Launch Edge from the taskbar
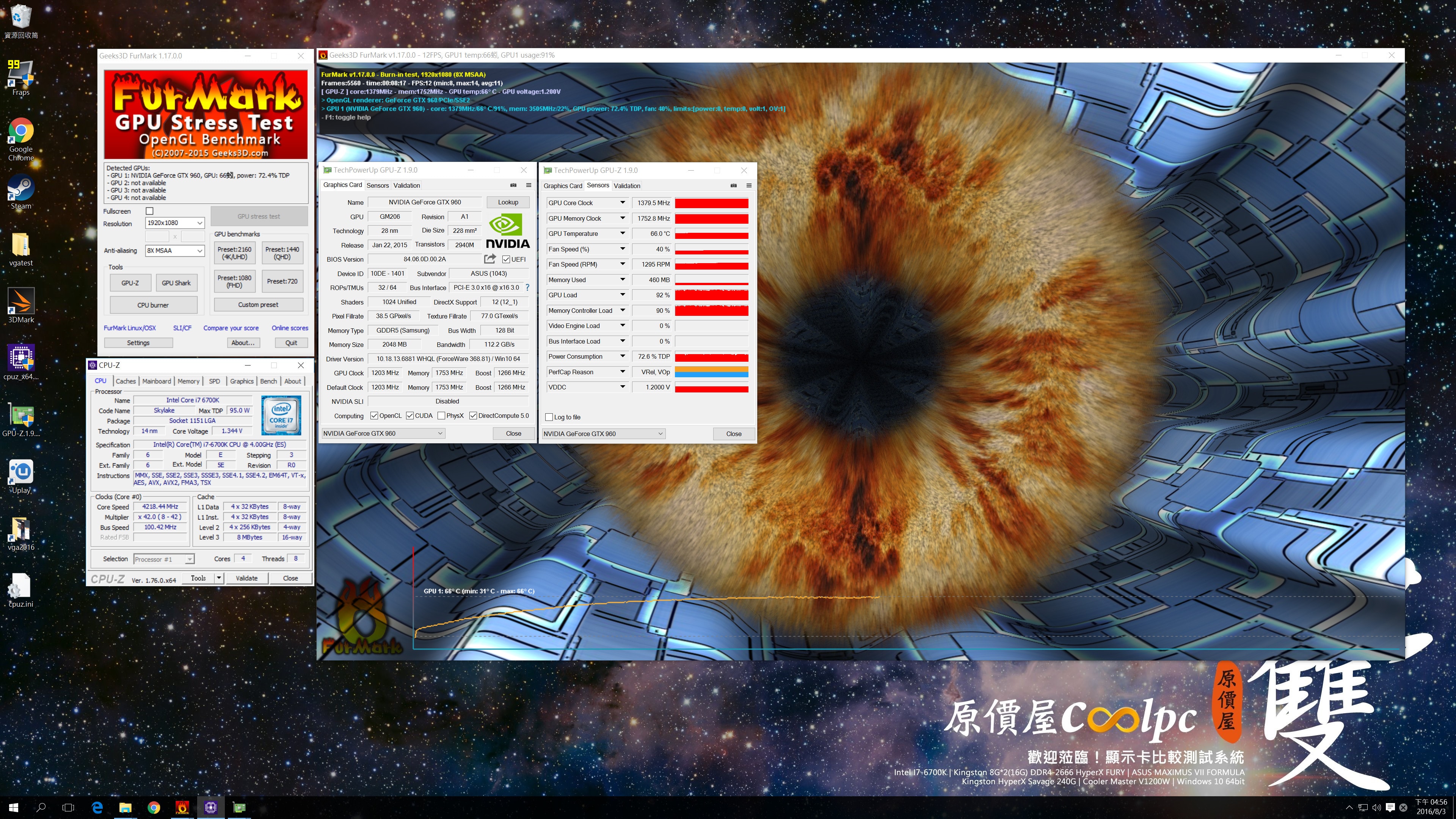Viewport: 1456px width, 819px height. click(97, 807)
